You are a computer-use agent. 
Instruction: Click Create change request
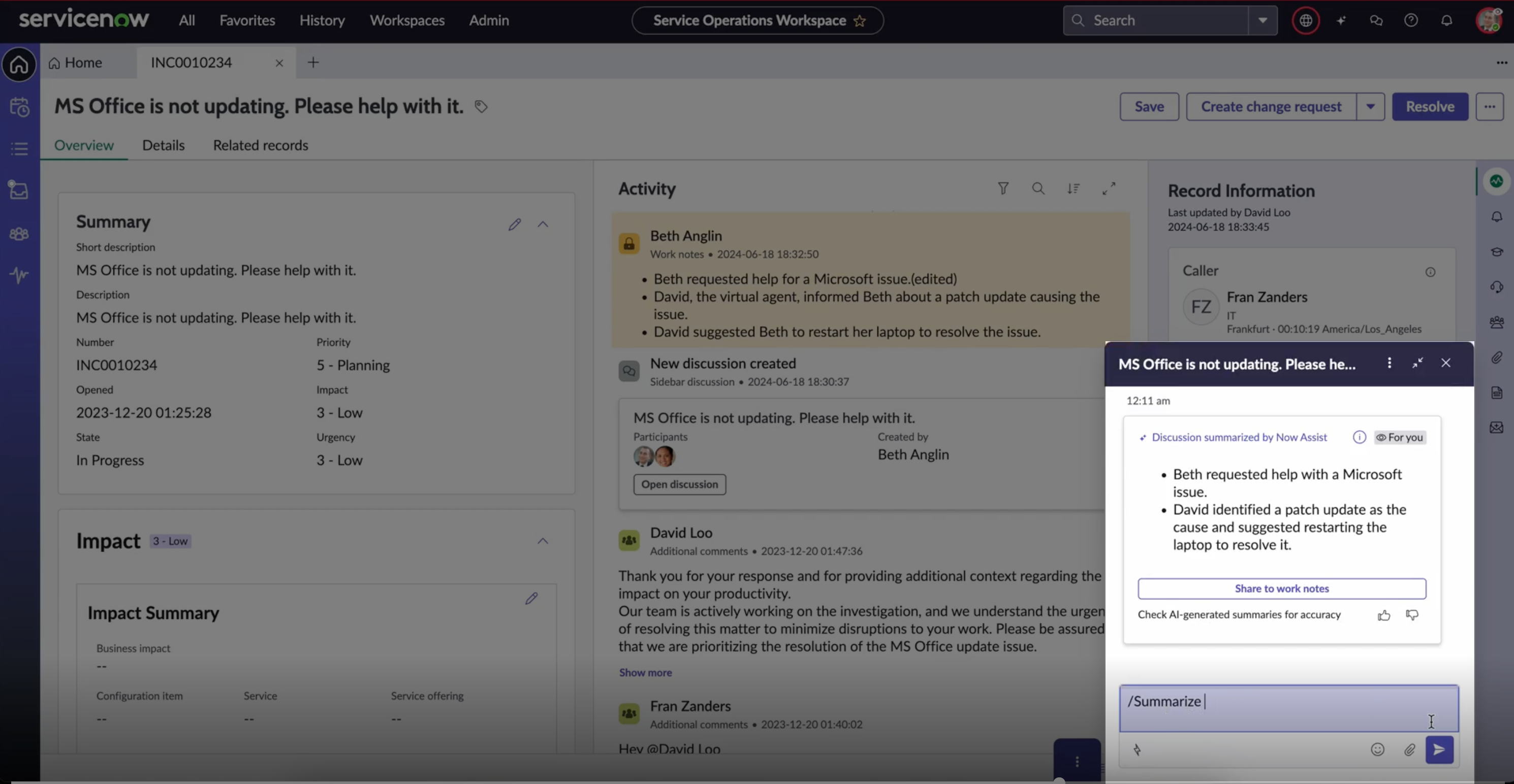1271,107
